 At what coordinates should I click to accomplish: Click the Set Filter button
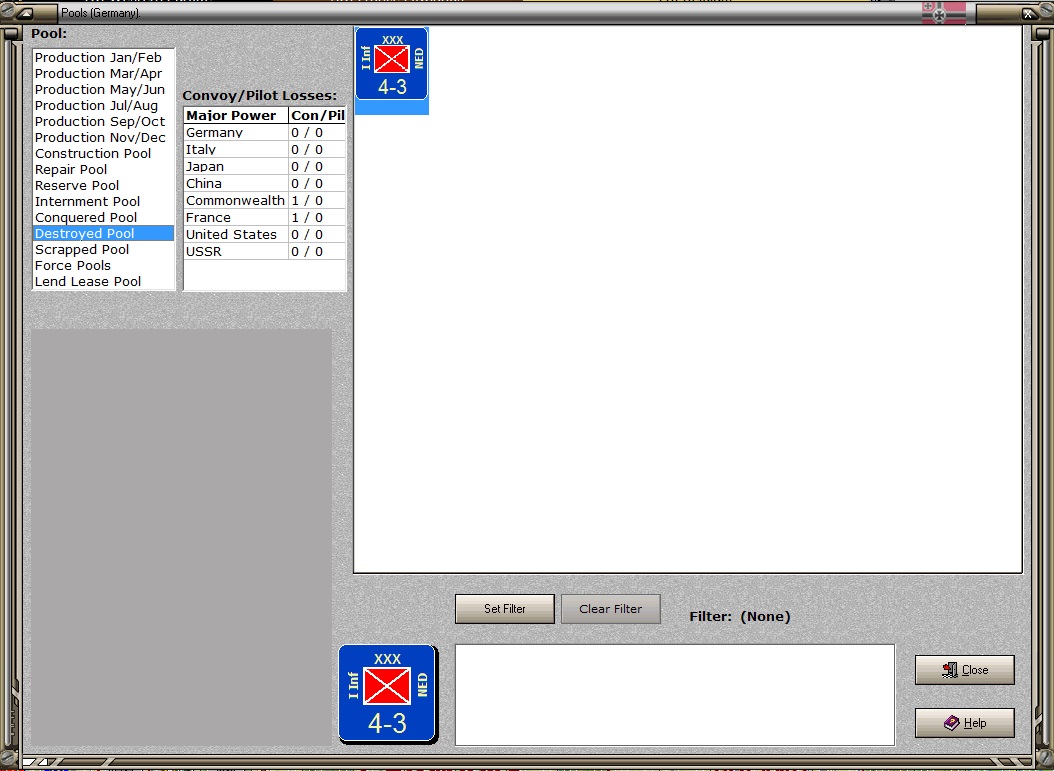click(505, 609)
